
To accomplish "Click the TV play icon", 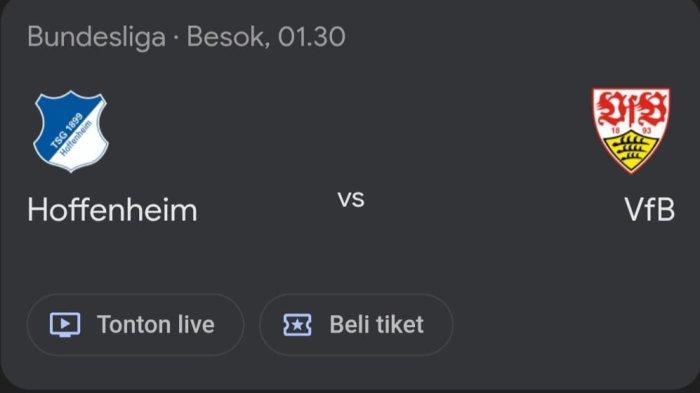I will click(65, 324).
